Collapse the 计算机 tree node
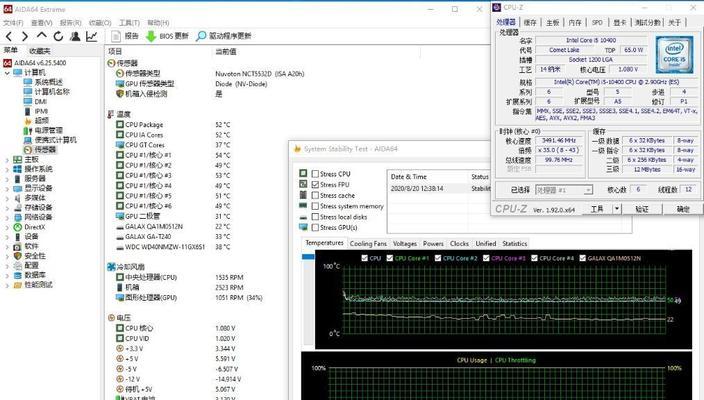This screenshot has width=704, height=400. click(x=7, y=72)
